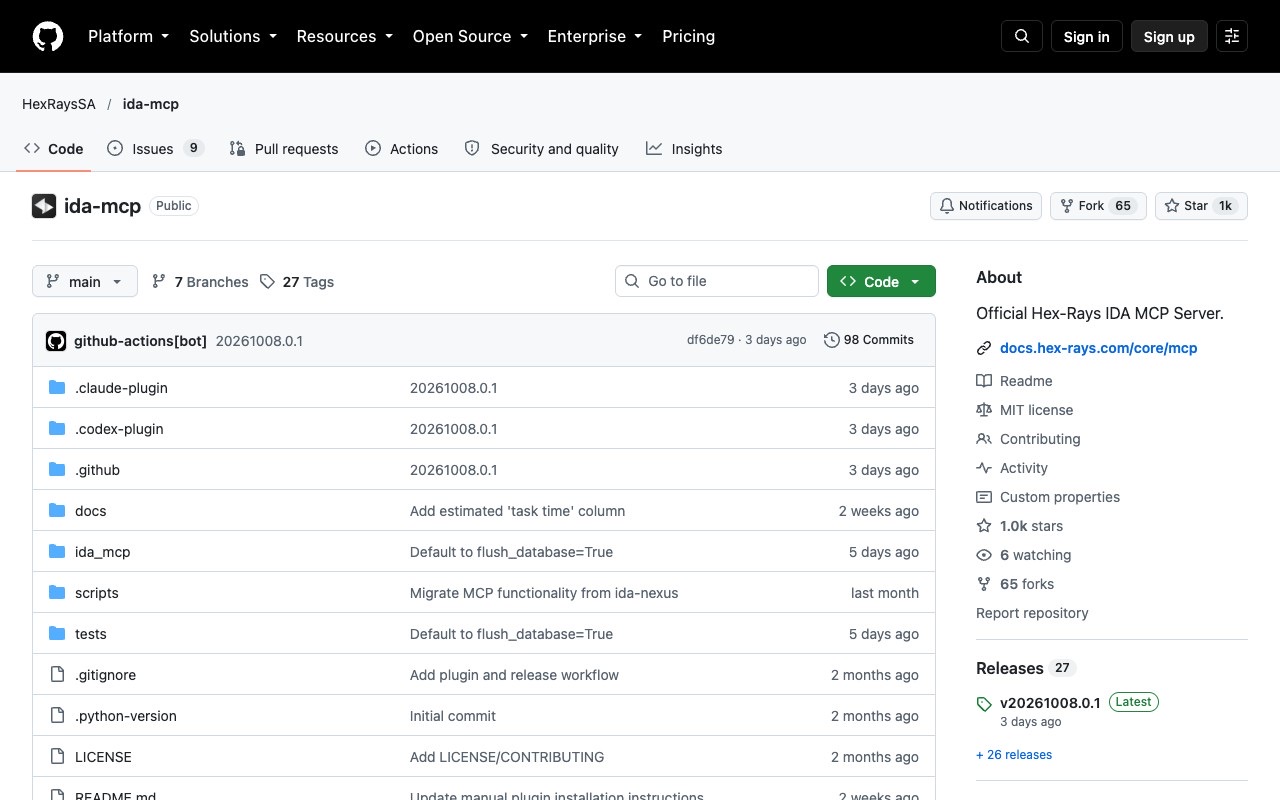Click the .codex-plugin folder icon
The width and height of the screenshot is (1280, 800).
[57, 429]
